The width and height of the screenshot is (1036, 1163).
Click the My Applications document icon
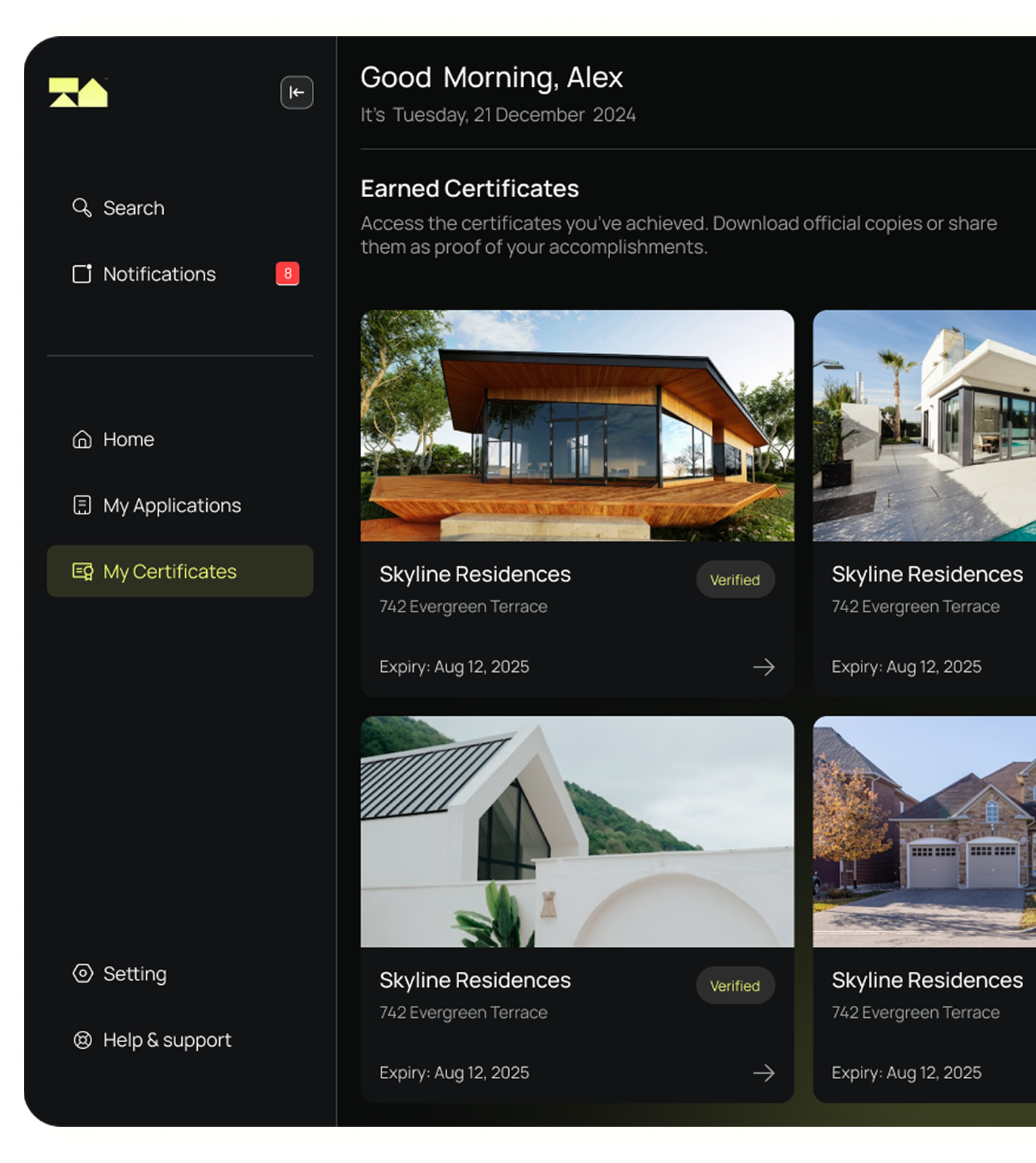(82, 505)
